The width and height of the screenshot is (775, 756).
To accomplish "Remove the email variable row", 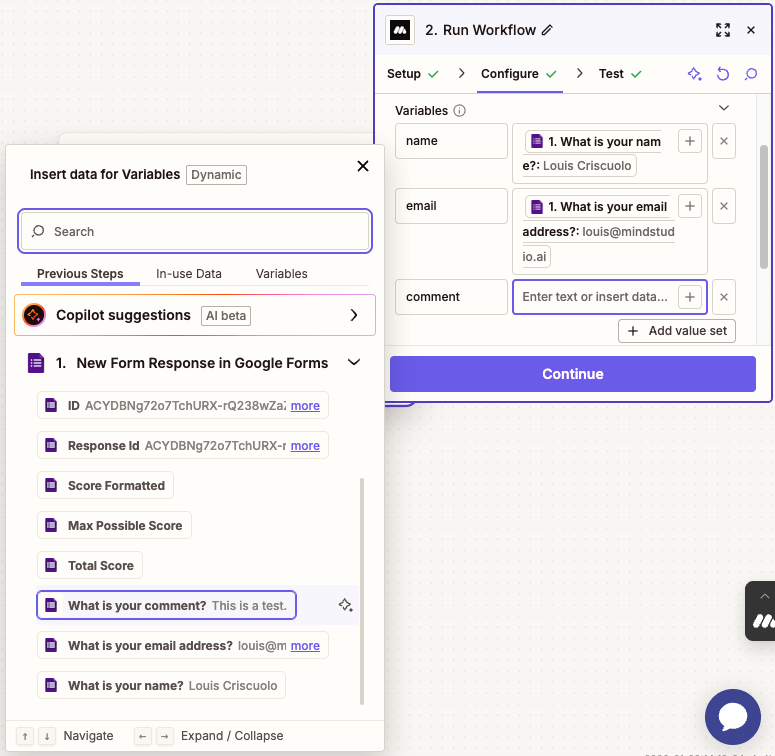I will click(x=724, y=206).
